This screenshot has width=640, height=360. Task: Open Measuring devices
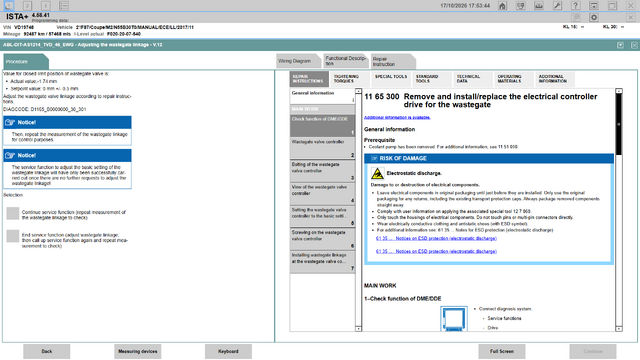pos(138,351)
